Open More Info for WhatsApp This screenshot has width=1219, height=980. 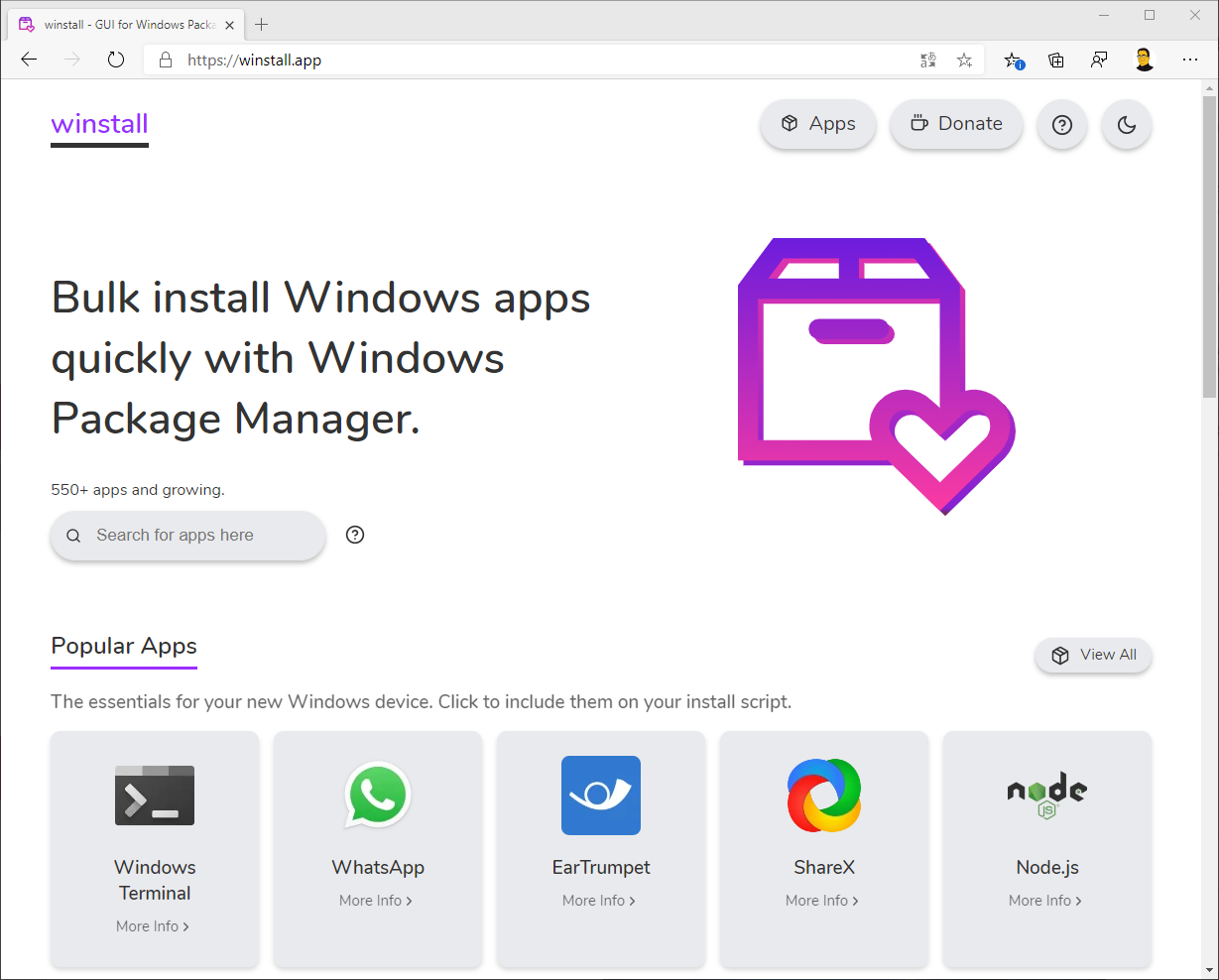[x=376, y=901]
